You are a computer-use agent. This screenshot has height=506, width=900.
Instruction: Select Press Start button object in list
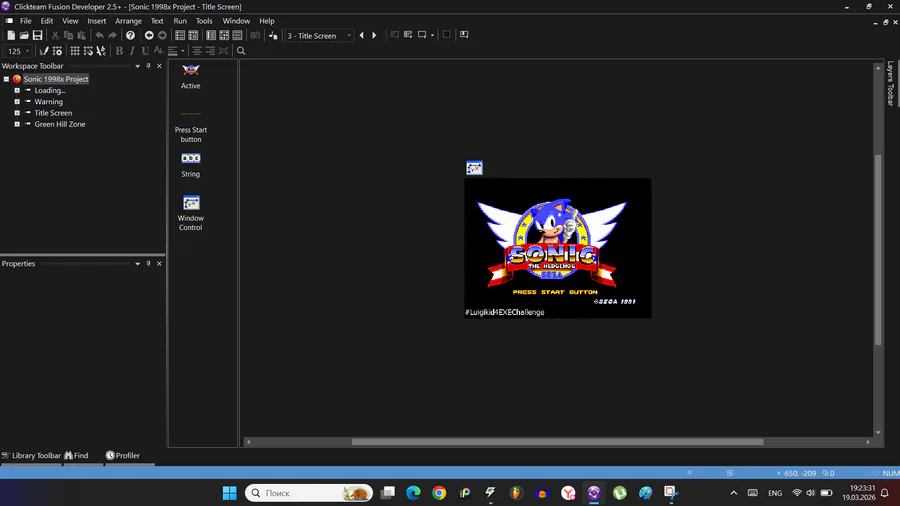pos(191,126)
